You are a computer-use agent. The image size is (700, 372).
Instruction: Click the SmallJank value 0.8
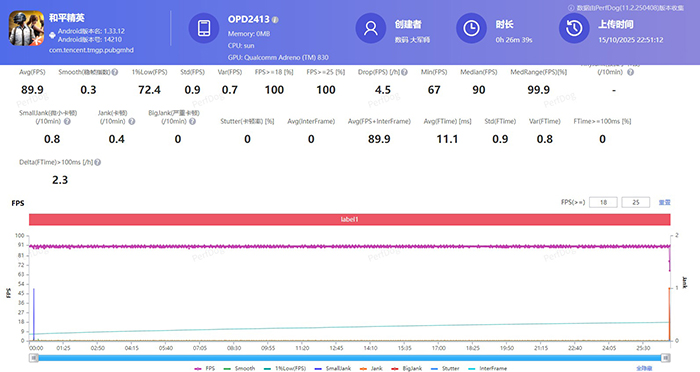pos(52,139)
